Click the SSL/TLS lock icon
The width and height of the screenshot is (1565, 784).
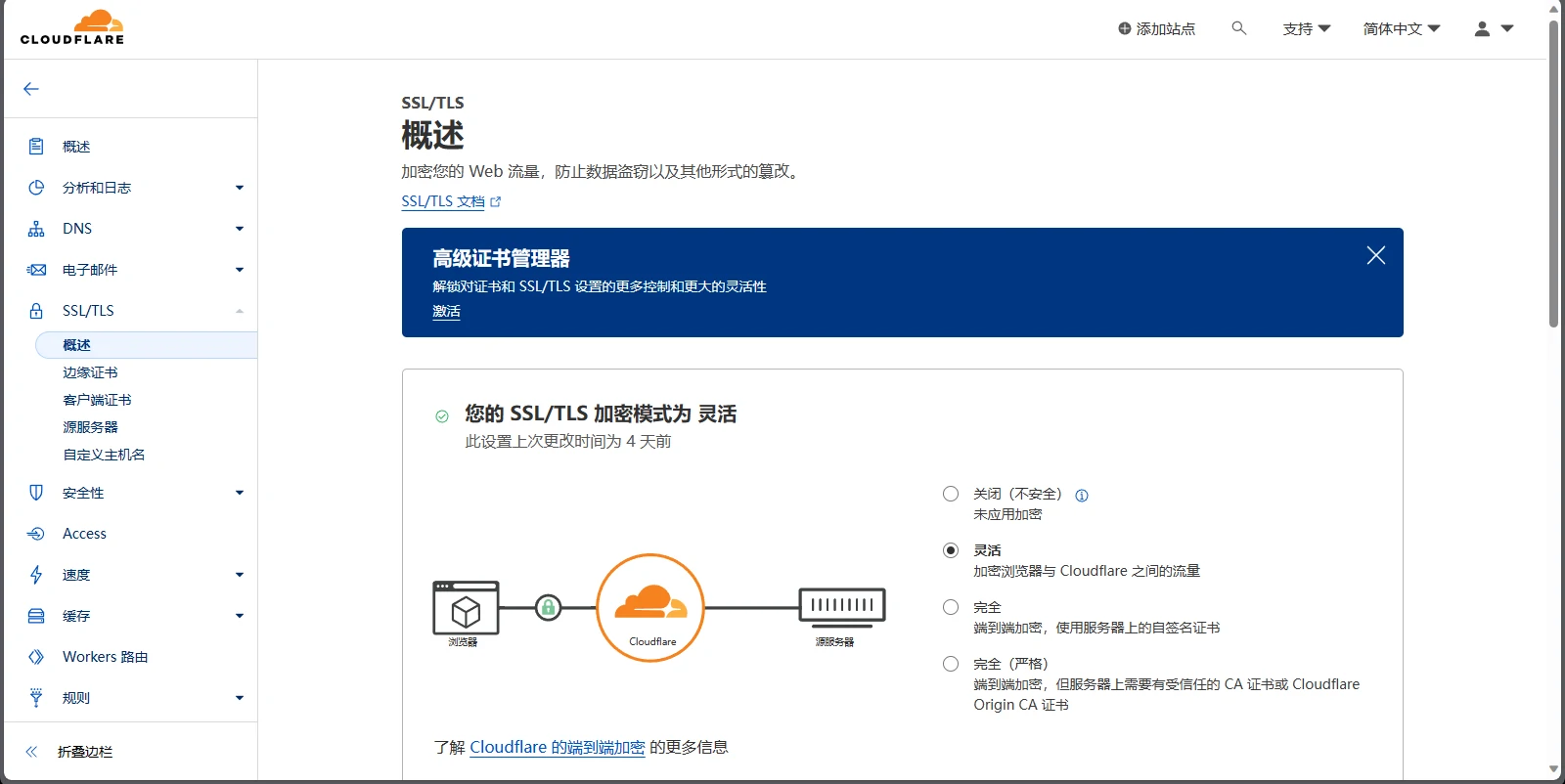(x=36, y=311)
